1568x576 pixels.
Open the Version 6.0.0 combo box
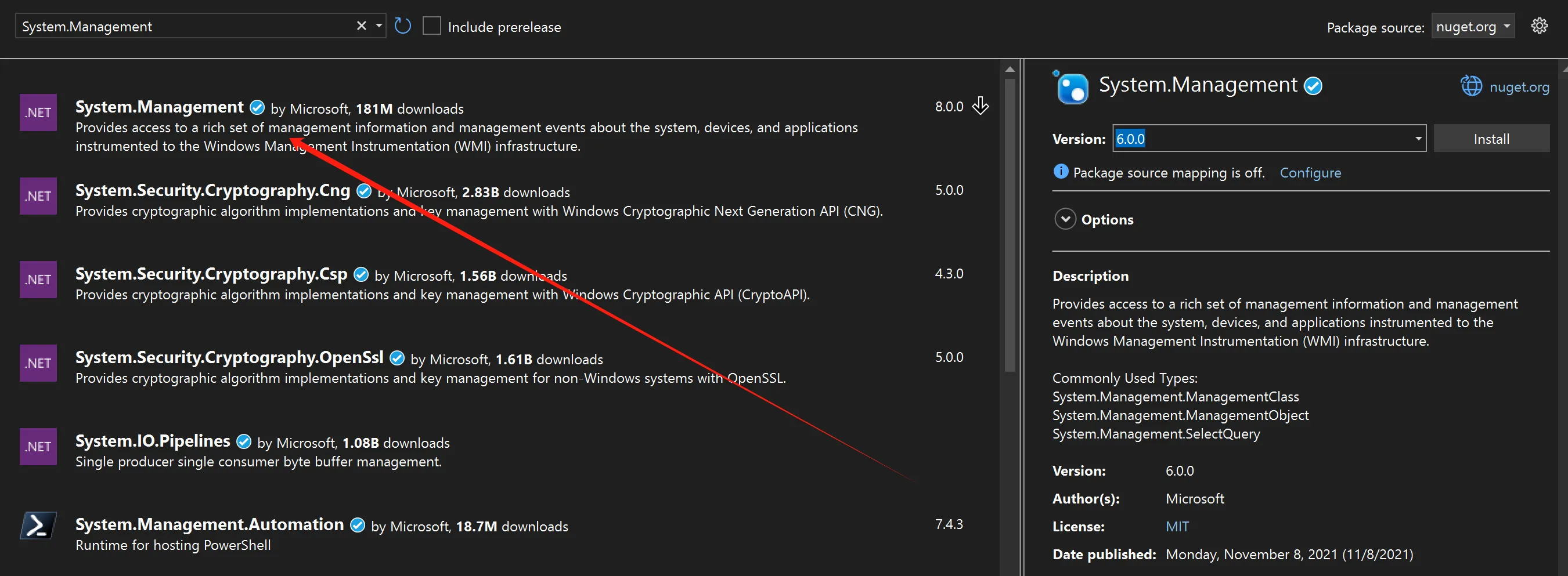tap(1269, 139)
